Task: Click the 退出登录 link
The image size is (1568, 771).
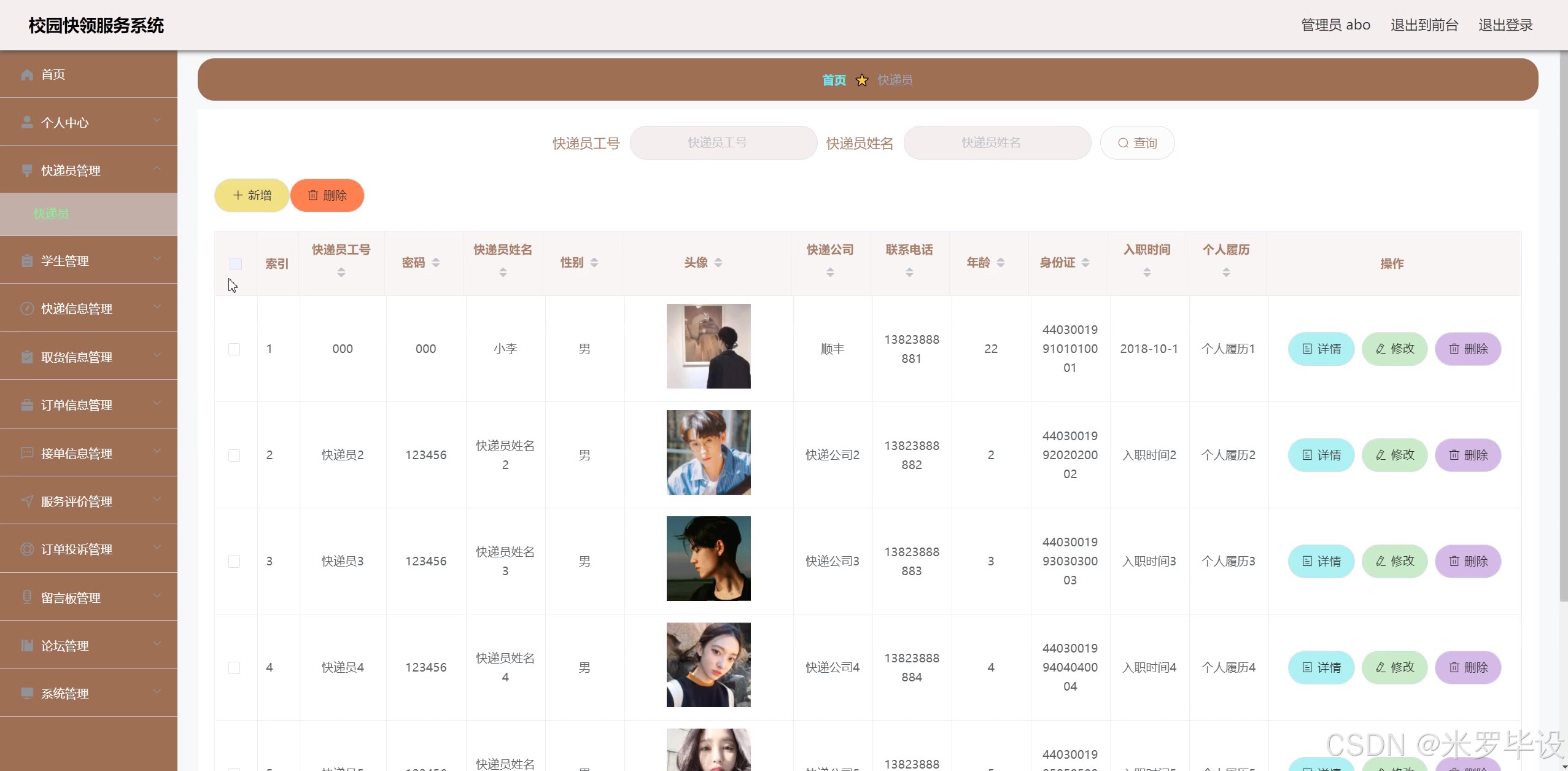Action: (1505, 25)
